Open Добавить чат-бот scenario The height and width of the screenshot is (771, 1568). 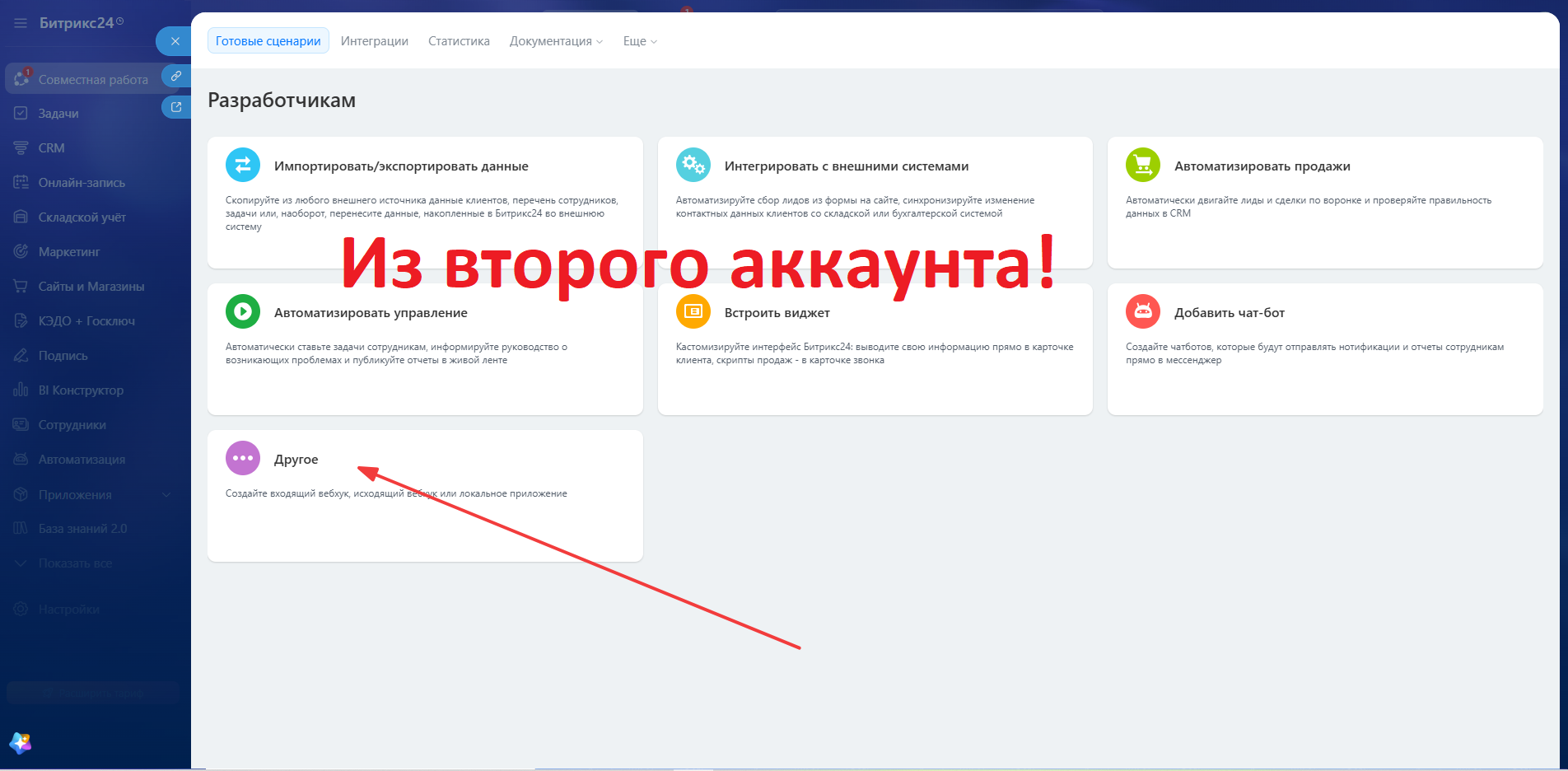click(x=1230, y=313)
